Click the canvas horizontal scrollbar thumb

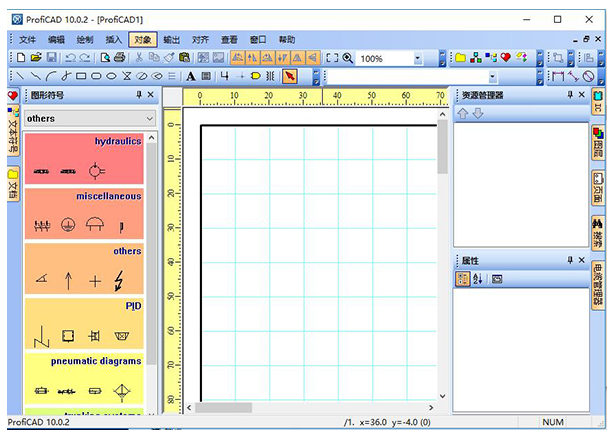pyautogui.click(x=223, y=407)
